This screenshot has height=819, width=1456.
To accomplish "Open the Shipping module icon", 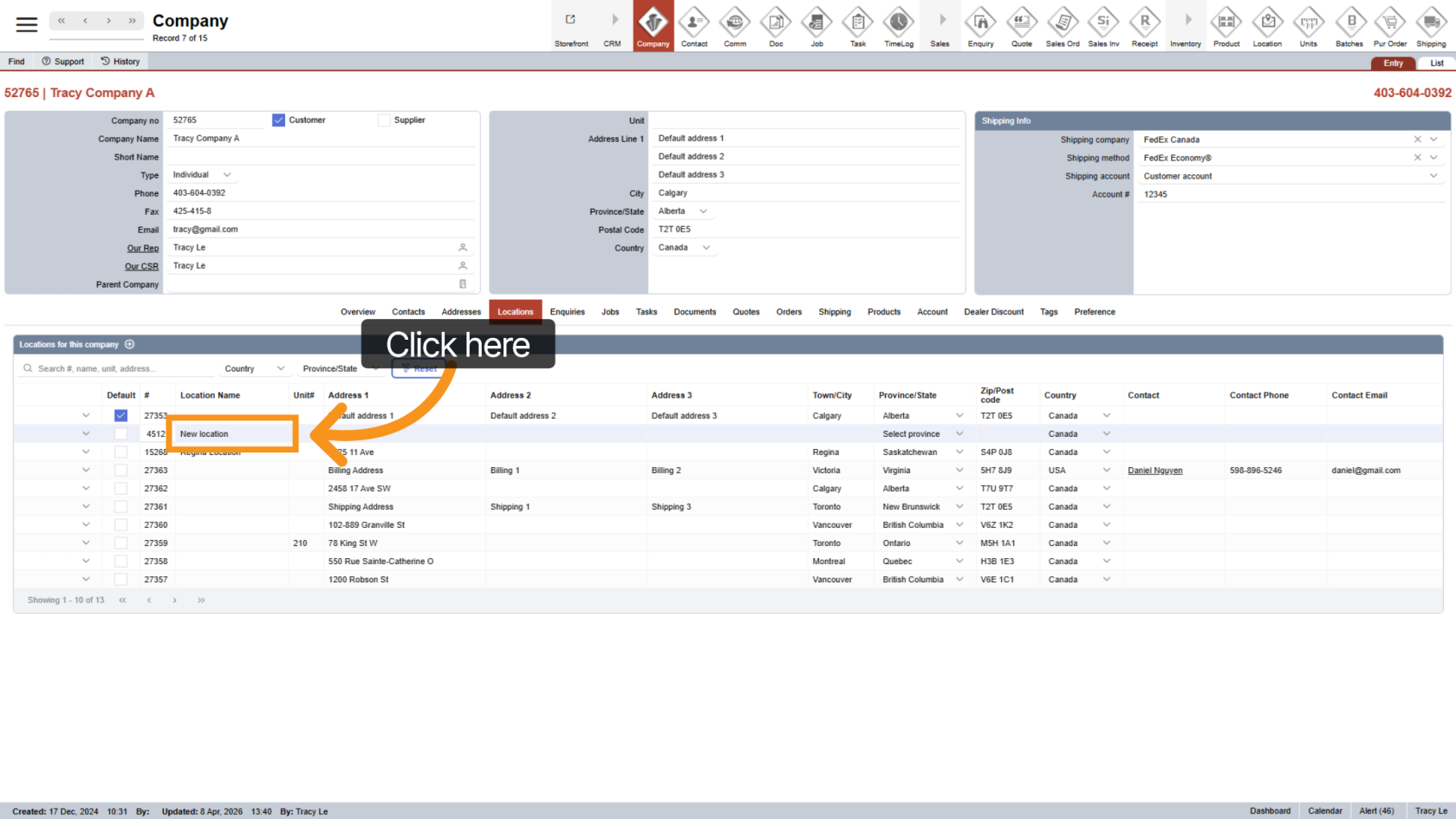I will coord(1431,26).
